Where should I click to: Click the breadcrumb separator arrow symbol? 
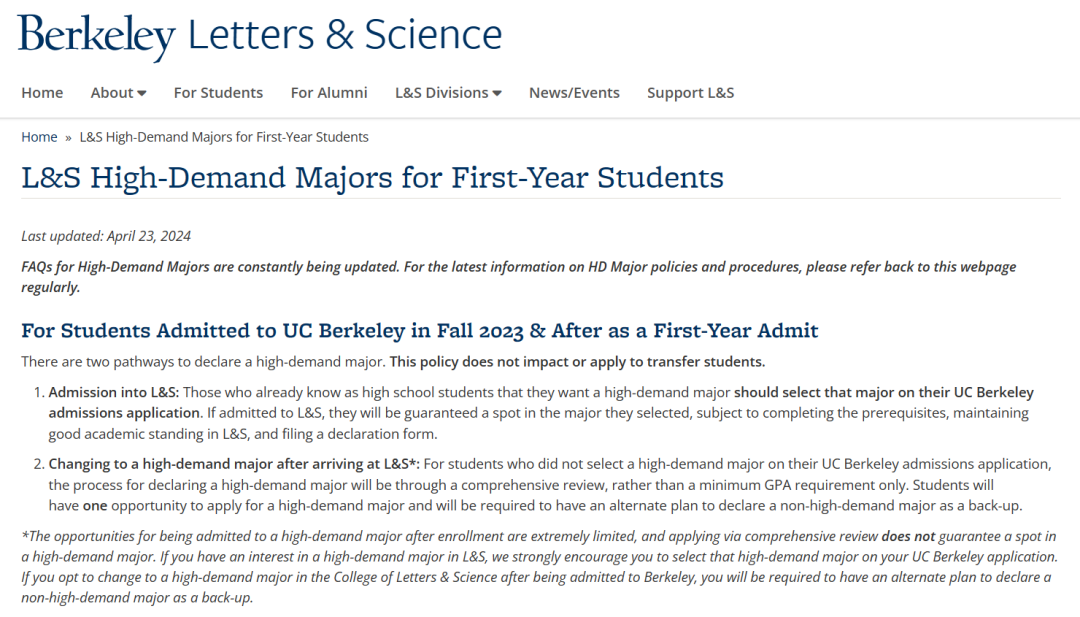tap(68, 138)
